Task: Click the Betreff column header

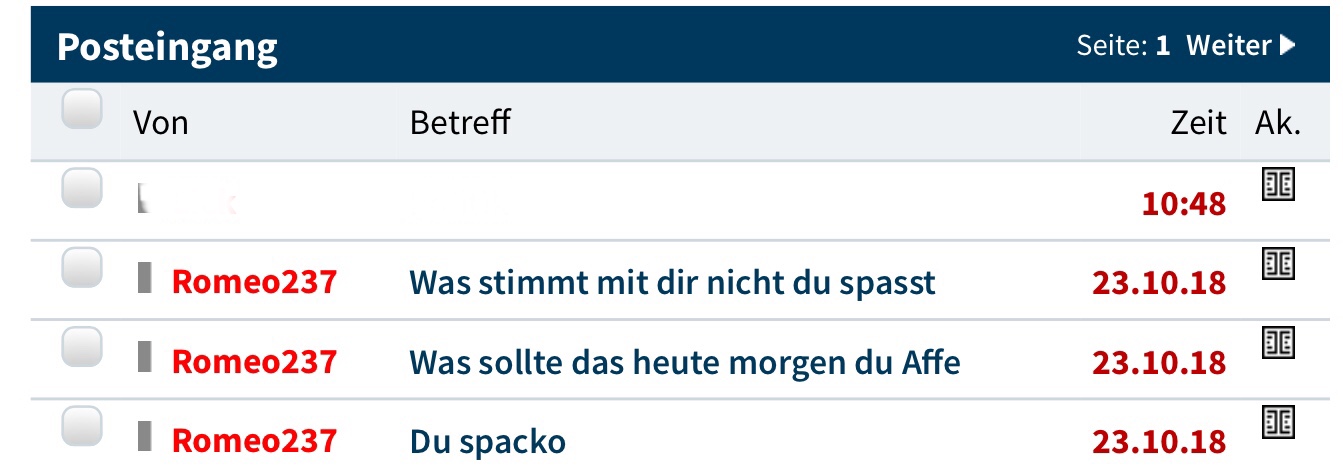Action: coord(460,123)
